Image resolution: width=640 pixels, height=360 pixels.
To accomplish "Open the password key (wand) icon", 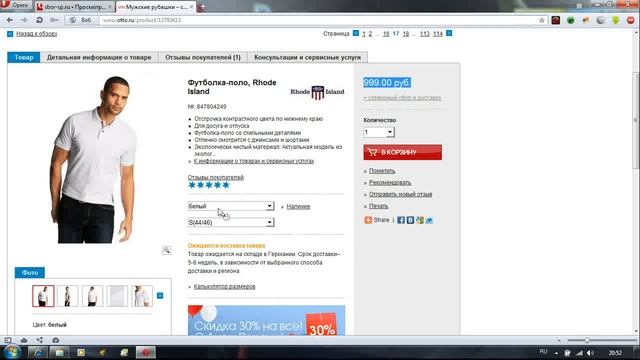I will coord(54,20).
